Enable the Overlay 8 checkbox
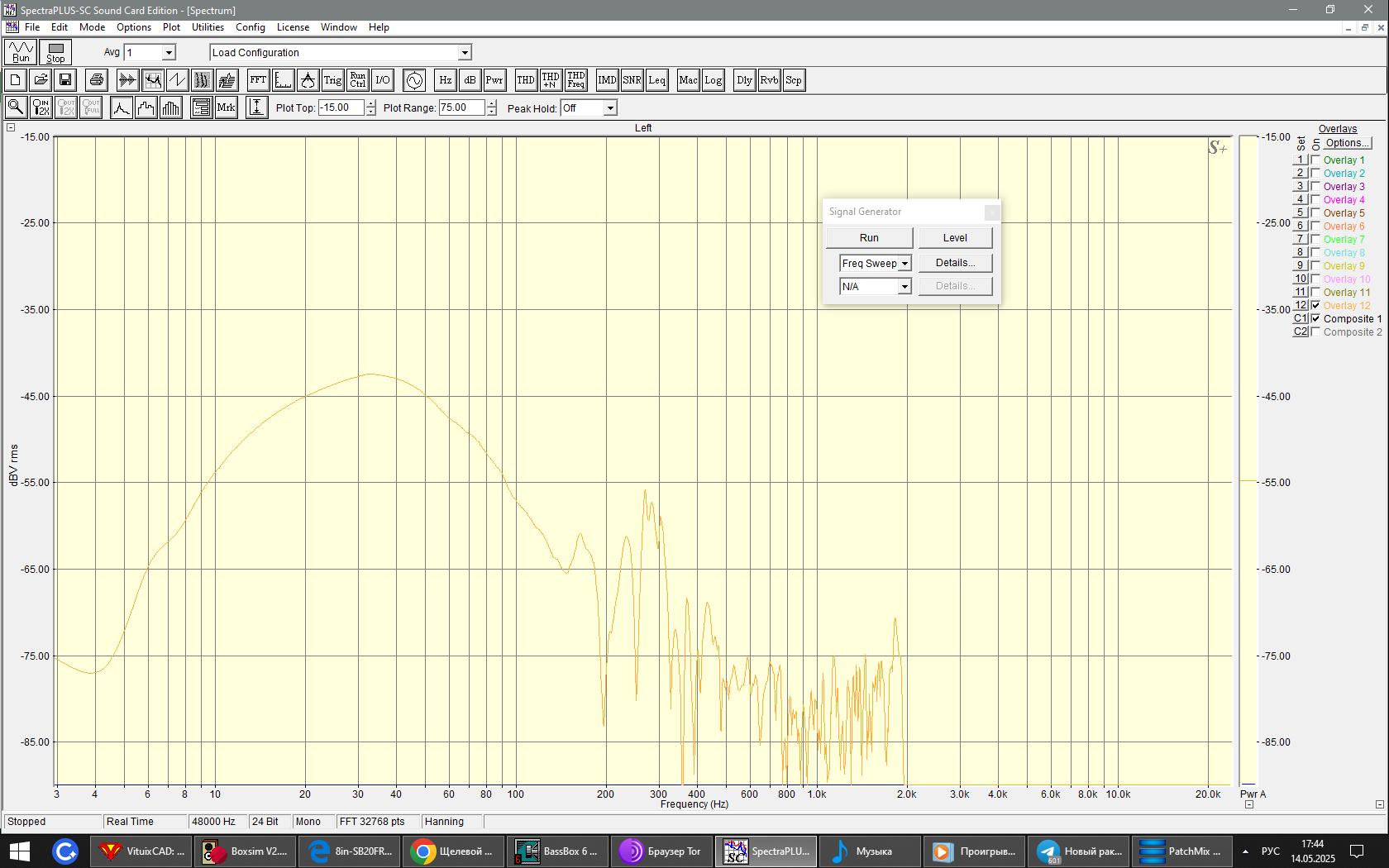This screenshot has height=868, width=1389. (1315, 252)
